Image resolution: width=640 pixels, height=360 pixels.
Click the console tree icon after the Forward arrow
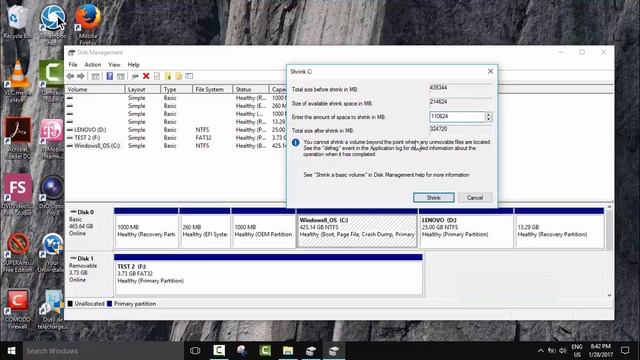[x=96, y=76]
